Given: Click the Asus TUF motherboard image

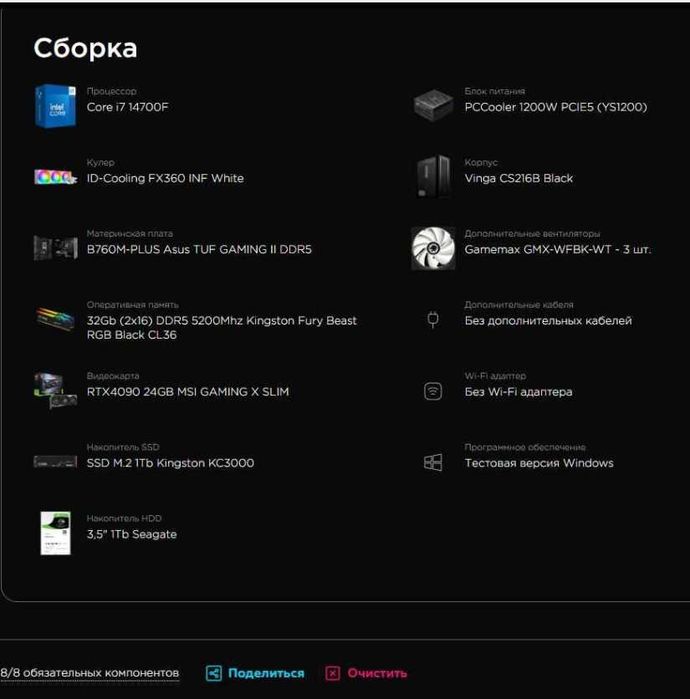Looking at the screenshot, I should pos(55,248).
